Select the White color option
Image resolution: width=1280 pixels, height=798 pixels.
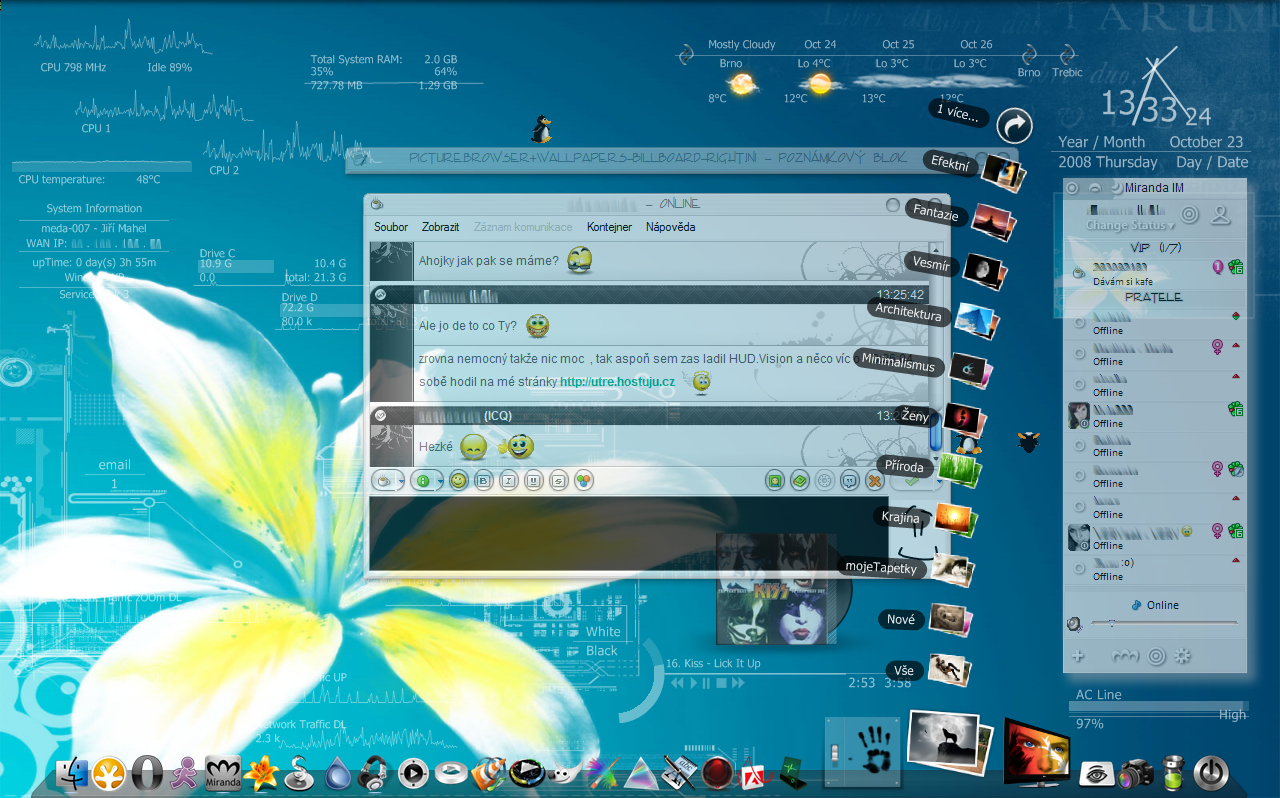(x=603, y=632)
